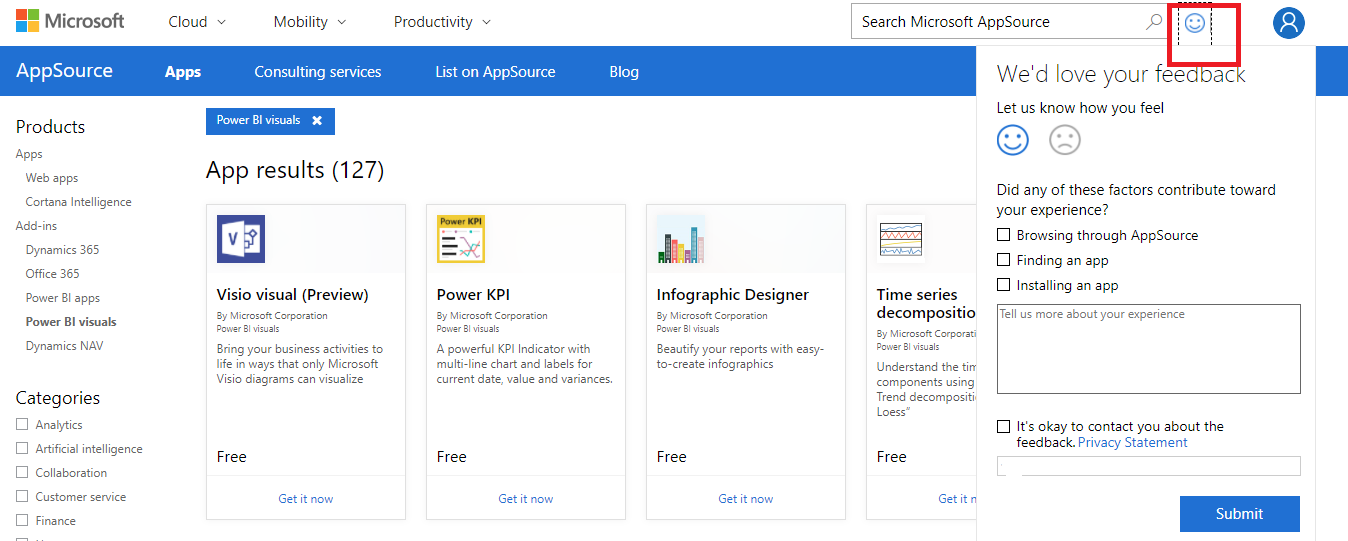The width and height of the screenshot is (1348, 541).
Task: Click the Power KPI app icon
Action: [x=461, y=239]
